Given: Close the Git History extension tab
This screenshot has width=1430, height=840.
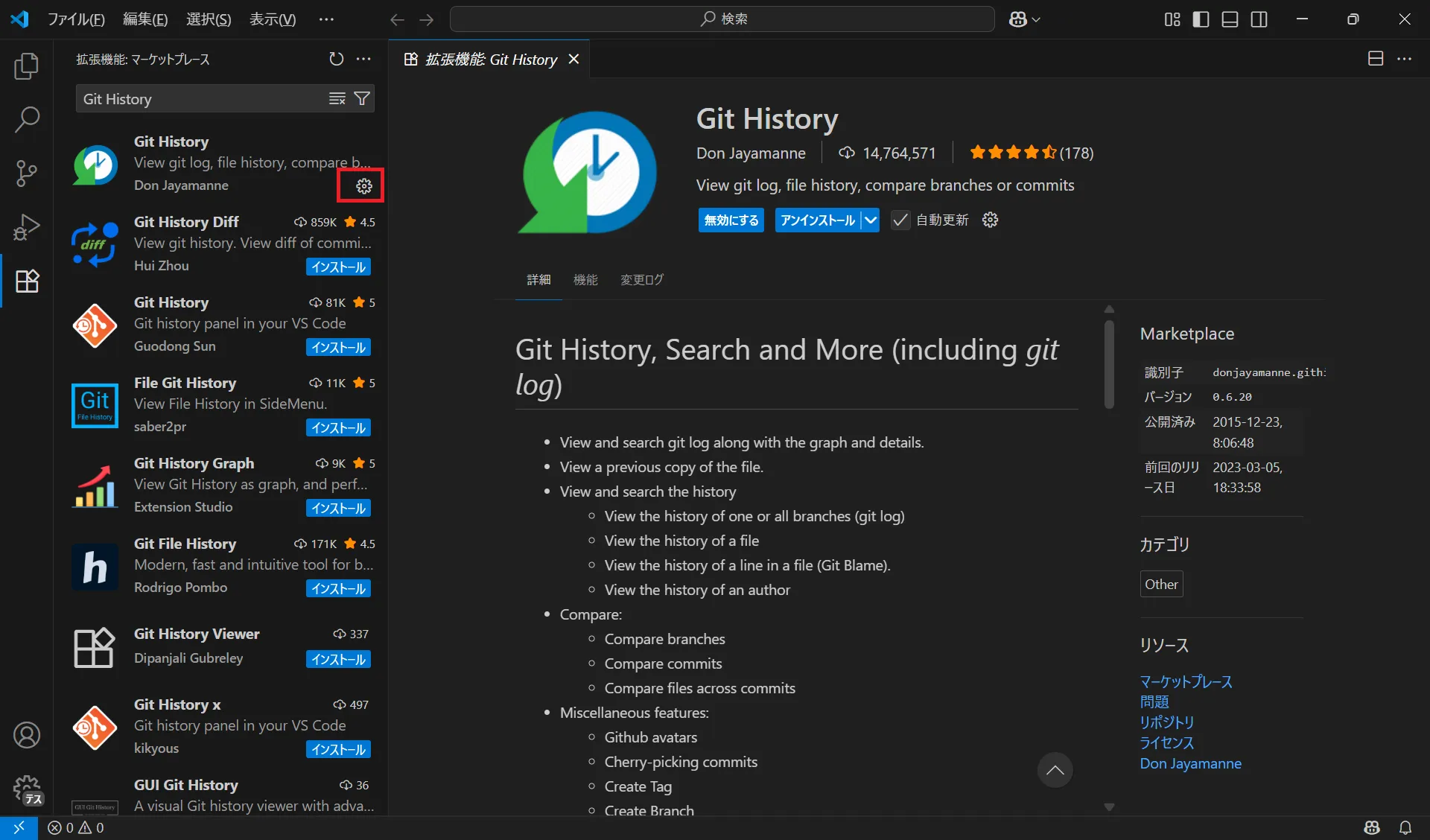Looking at the screenshot, I should [573, 59].
